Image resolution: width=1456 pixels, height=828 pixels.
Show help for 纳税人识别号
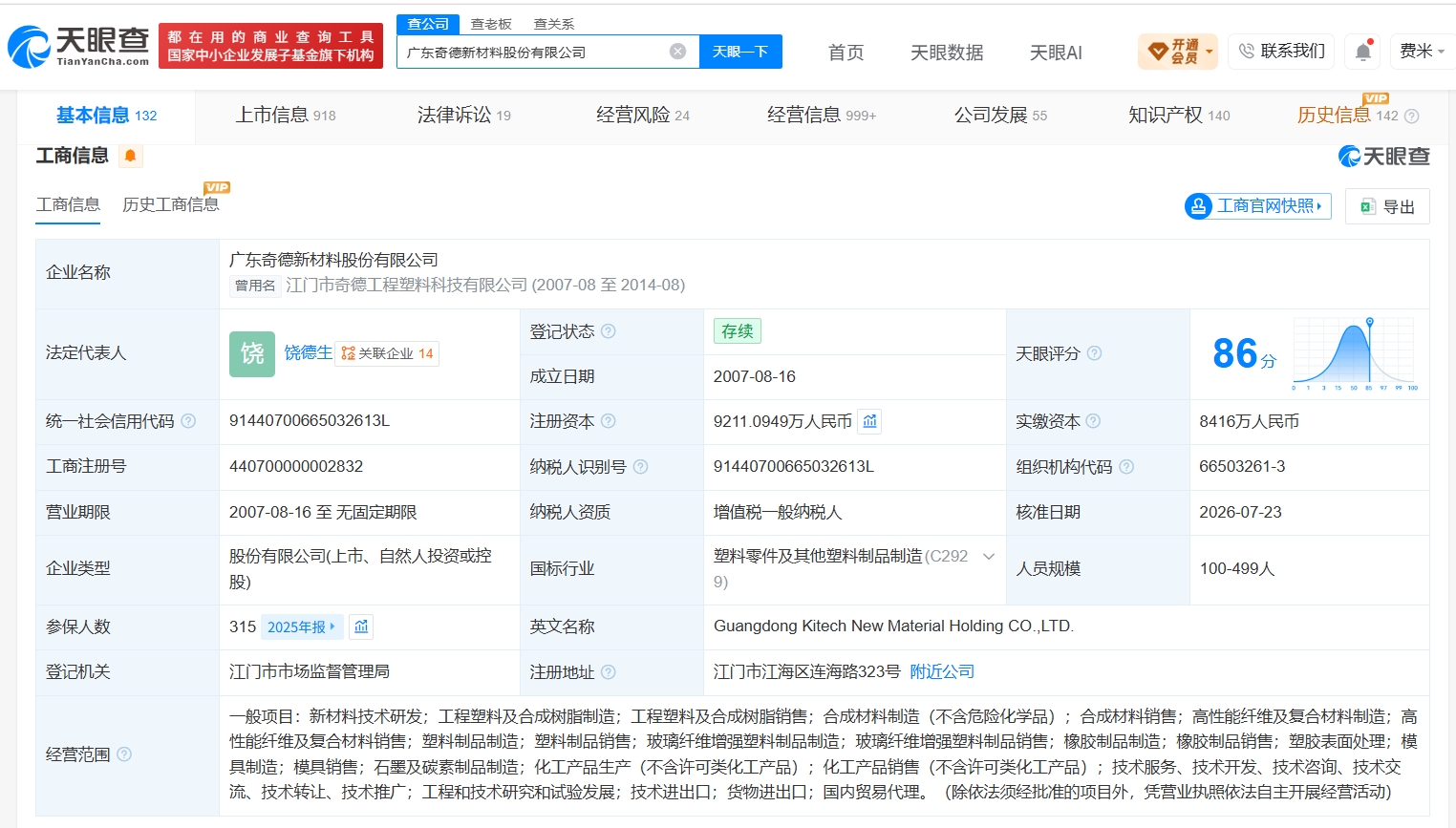[640, 467]
